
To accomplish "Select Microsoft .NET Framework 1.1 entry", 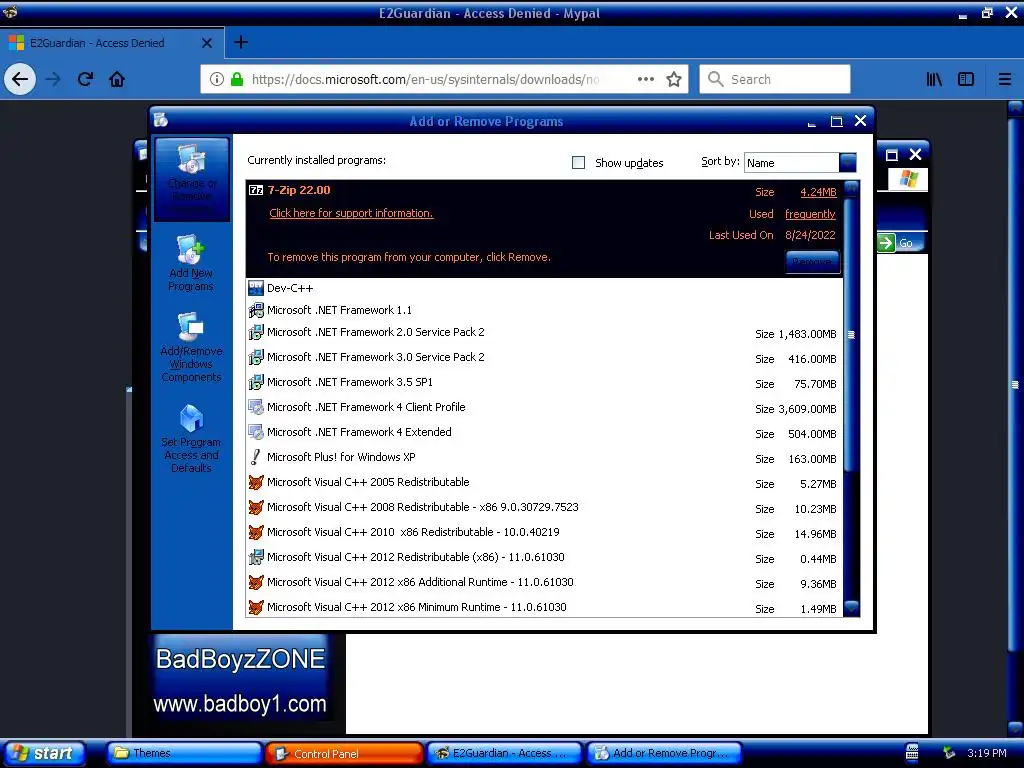I will (x=545, y=310).
